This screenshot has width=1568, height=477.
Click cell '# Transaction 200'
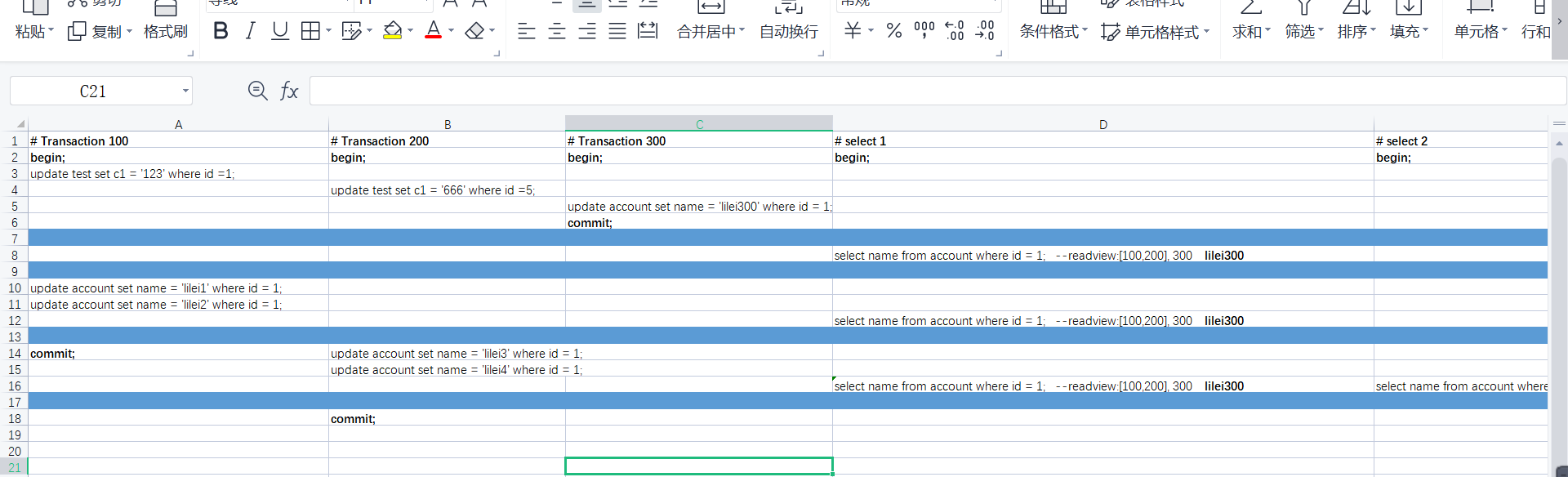click(x=447, y=140)
